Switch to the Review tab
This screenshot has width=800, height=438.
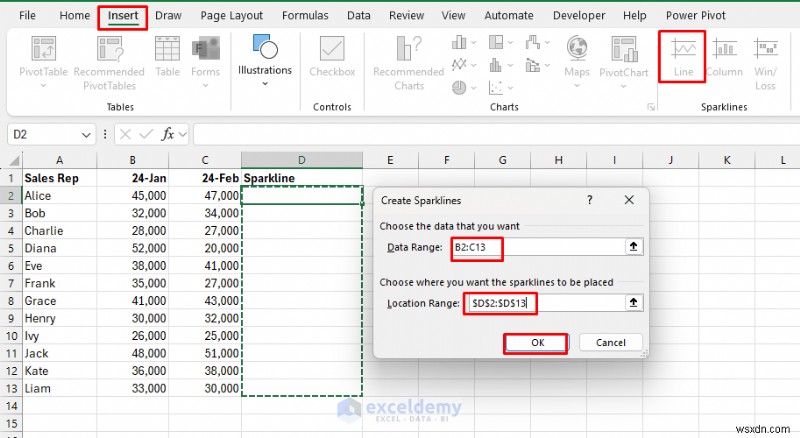406,15
